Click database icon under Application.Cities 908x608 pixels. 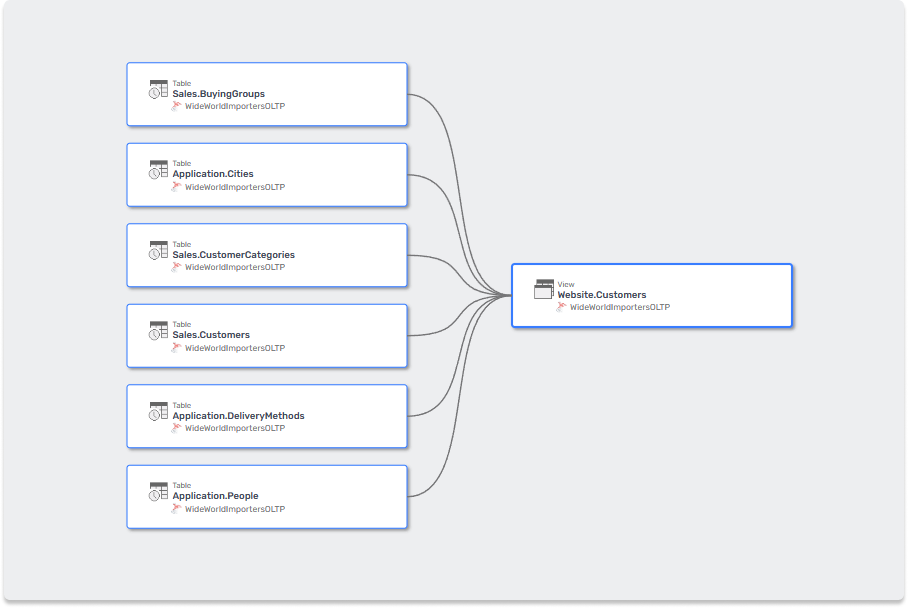point(176,186)
